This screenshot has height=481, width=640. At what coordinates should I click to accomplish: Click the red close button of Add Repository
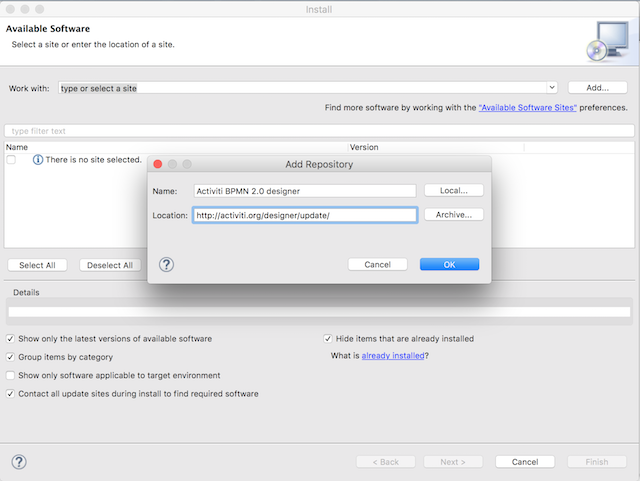point(157,164)
